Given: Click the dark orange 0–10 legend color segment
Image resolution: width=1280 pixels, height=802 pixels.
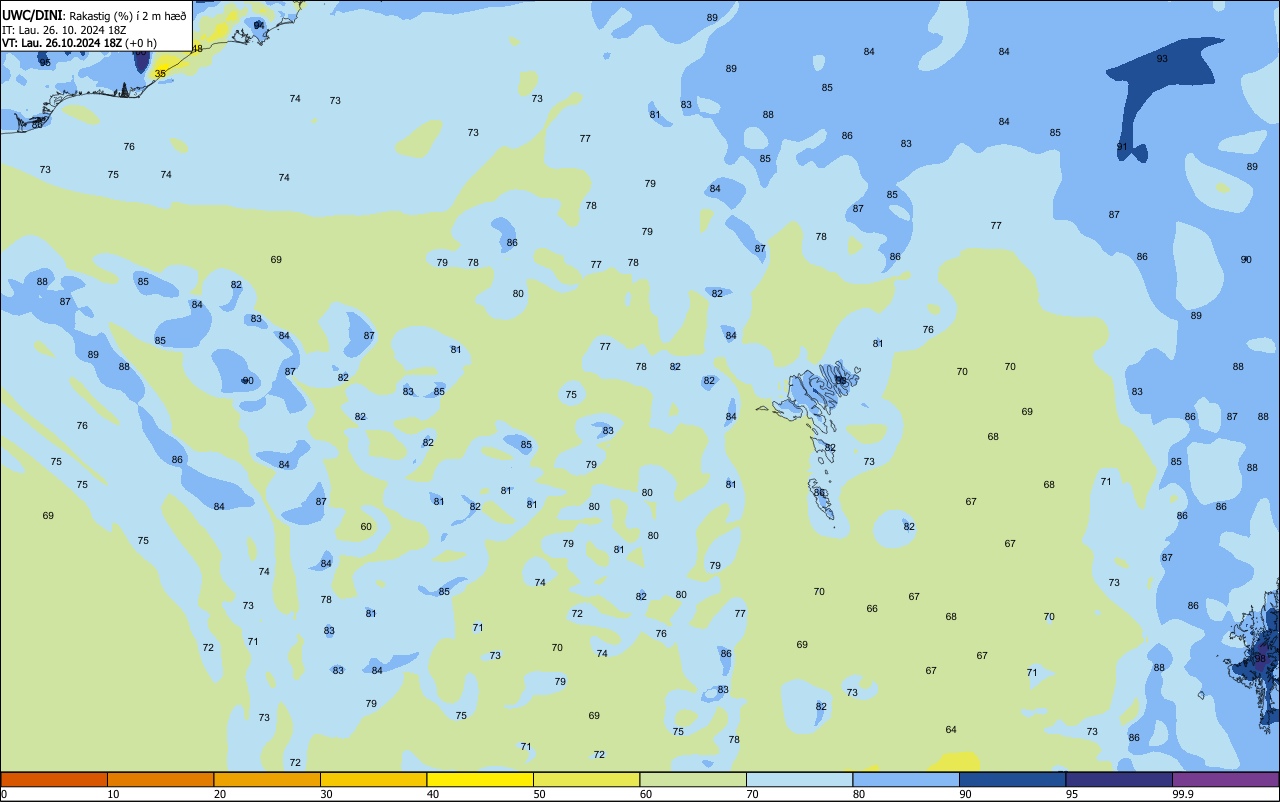Looking at the screenshot, I should tap(54, 779).
